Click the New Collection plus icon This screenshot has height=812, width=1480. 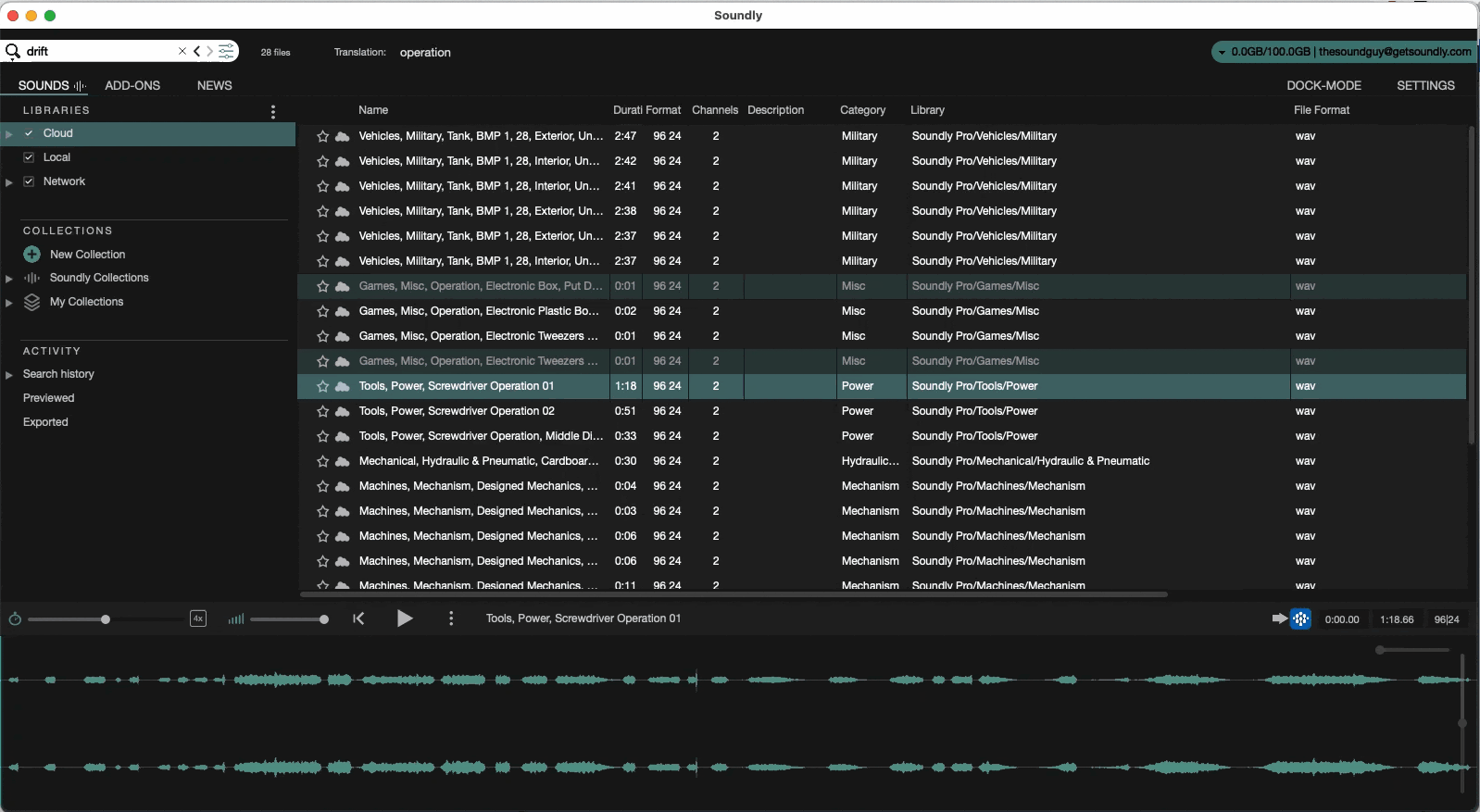(31, 254)
